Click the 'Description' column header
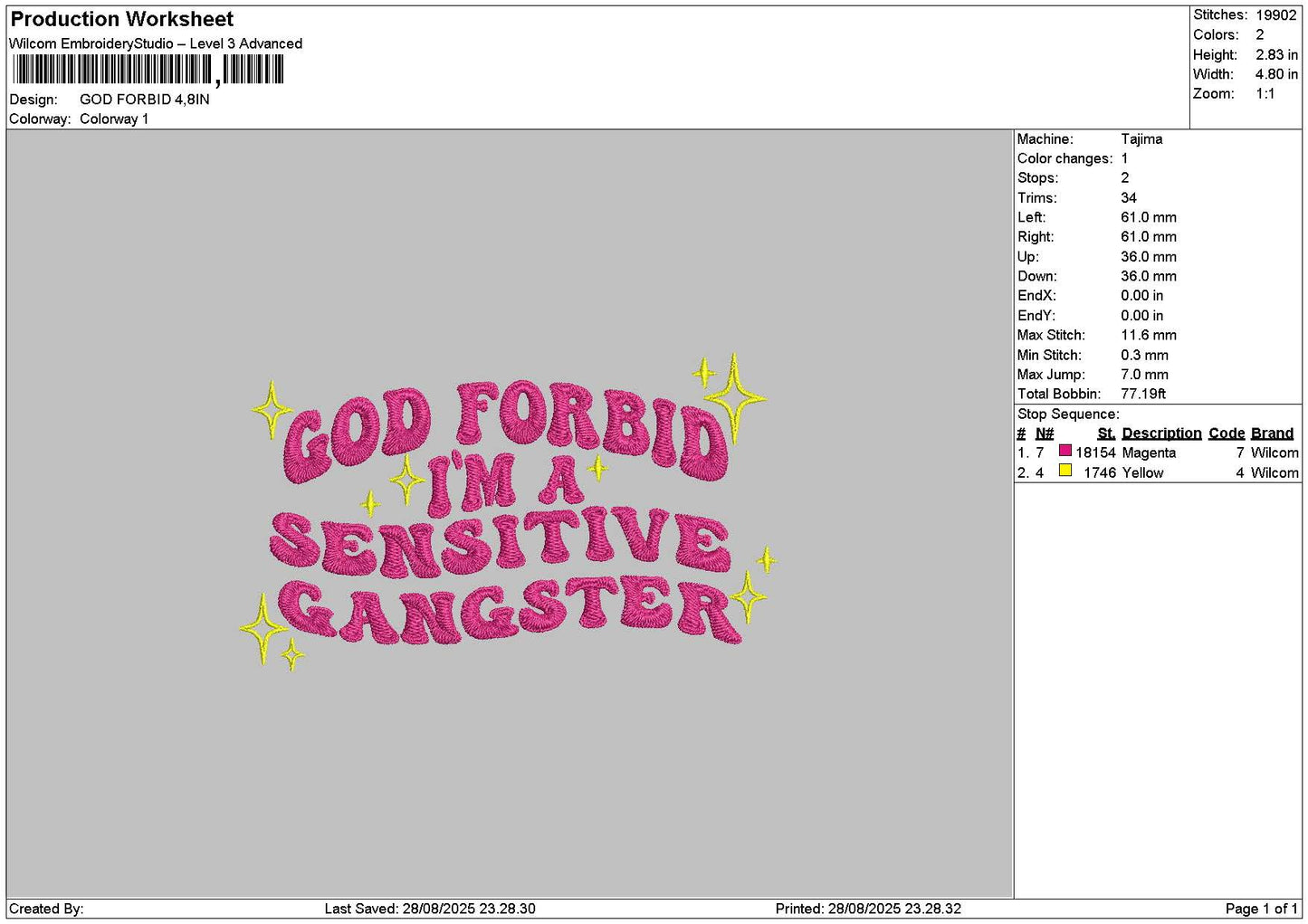1308x924 pixels. (x=1161, y=433)
